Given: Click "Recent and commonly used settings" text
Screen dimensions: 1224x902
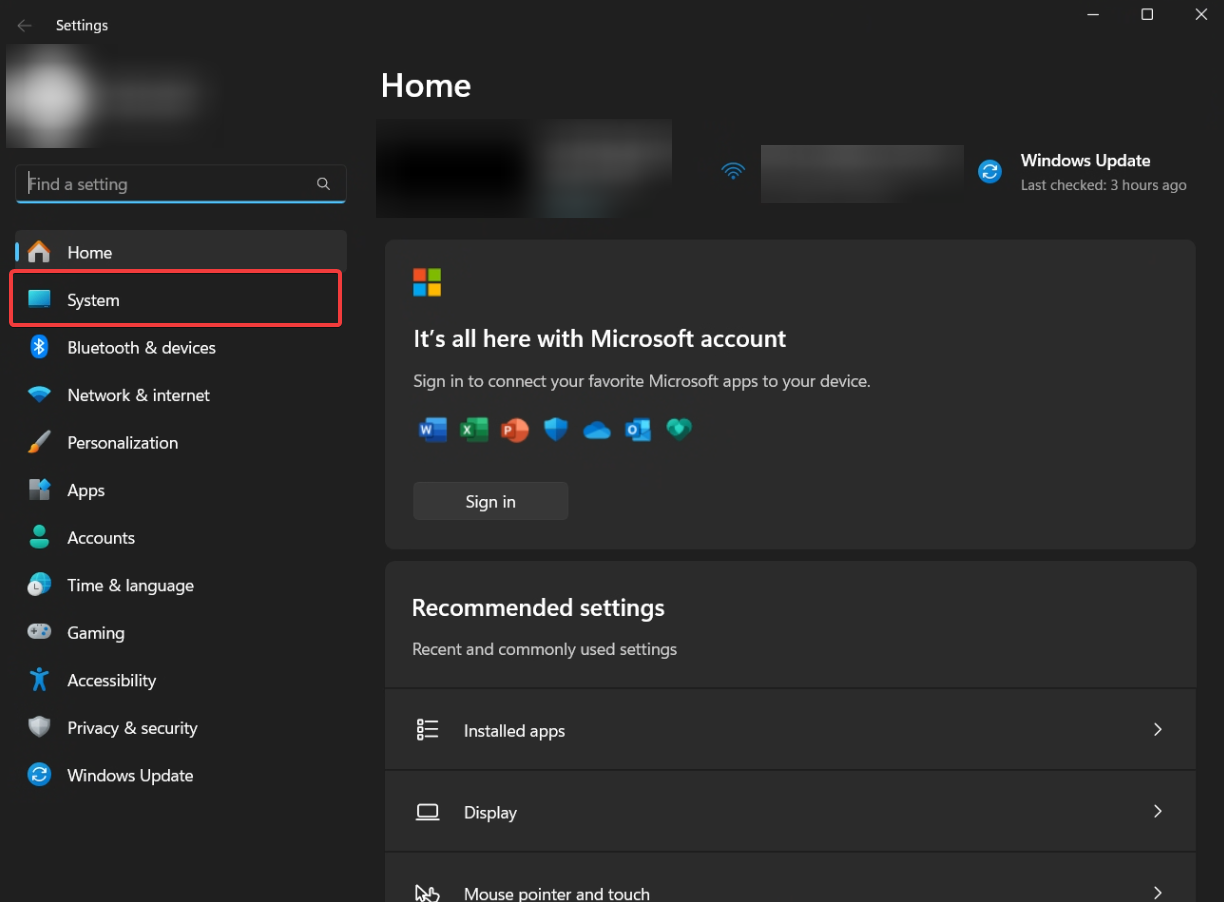Looking at the screenshot, I should click(x=544, y=649).
